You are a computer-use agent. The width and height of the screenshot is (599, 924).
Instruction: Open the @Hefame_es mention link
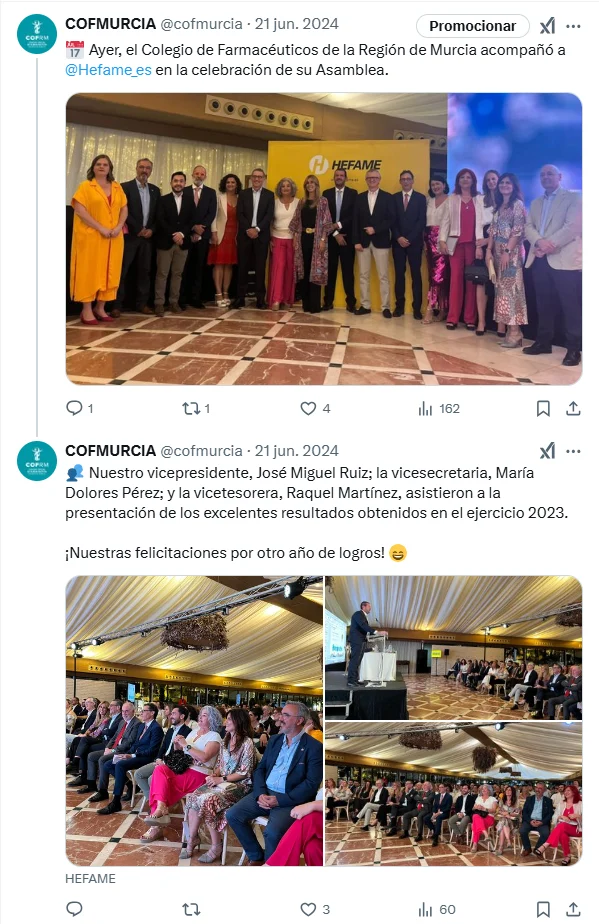108,70
